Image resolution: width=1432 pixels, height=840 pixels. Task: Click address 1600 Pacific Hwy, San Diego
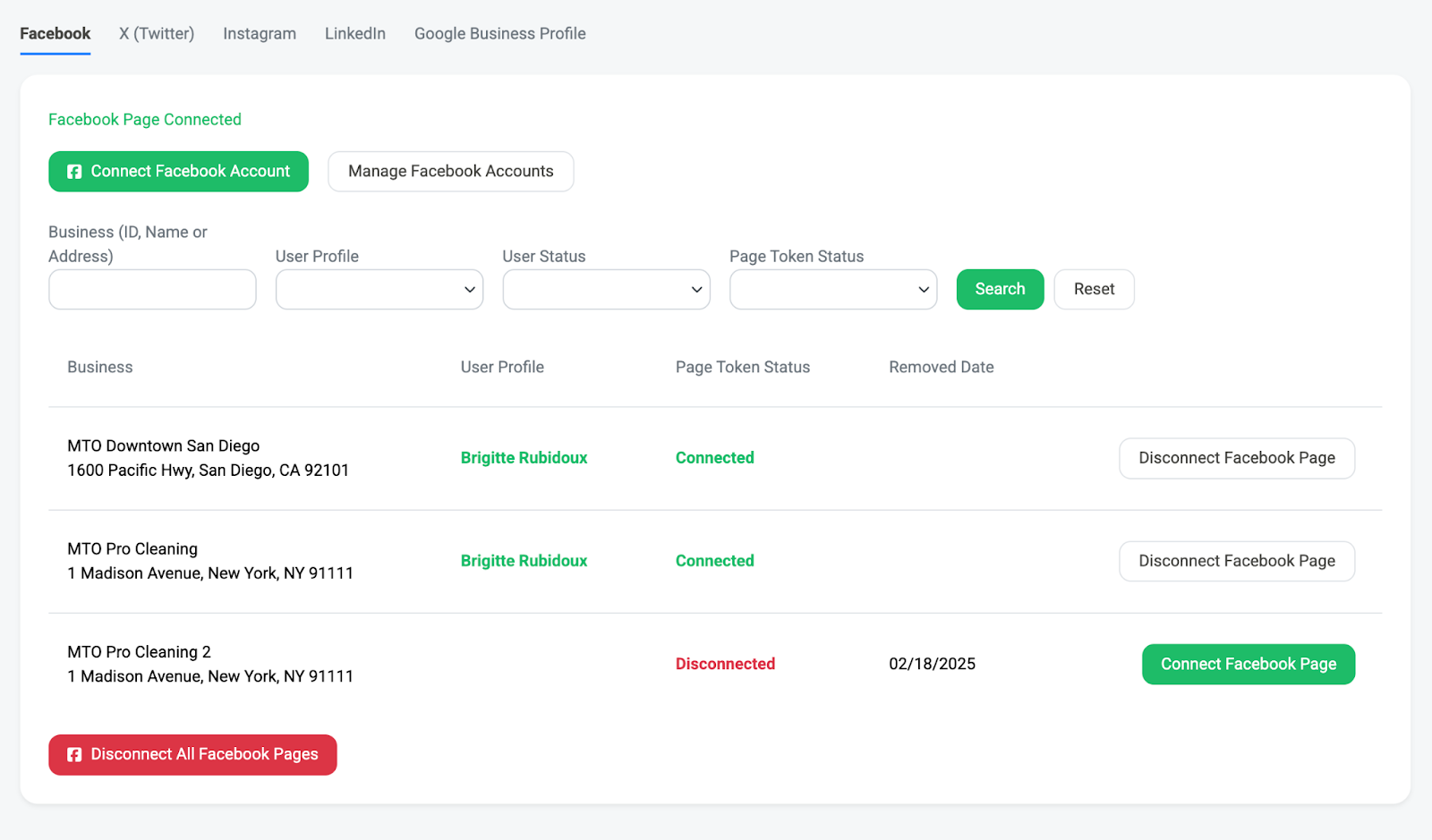(208, 471)
